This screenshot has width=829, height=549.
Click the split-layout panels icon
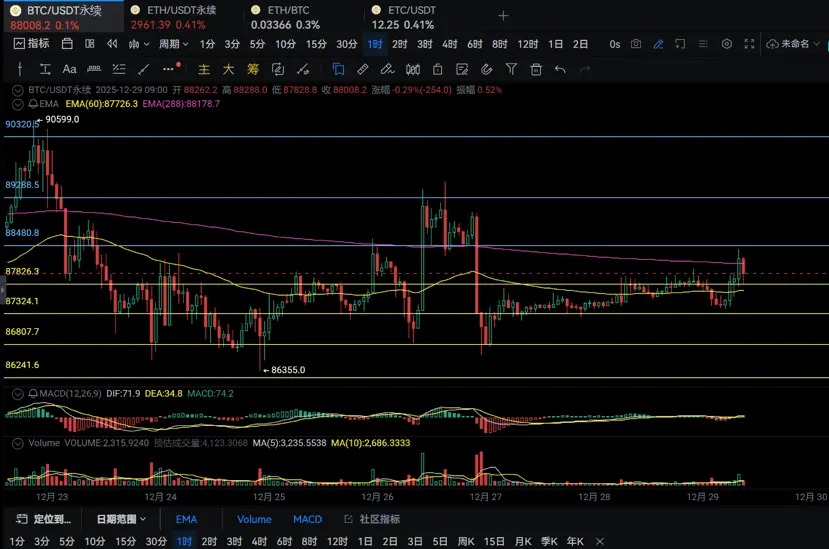(x=90, y=44)
